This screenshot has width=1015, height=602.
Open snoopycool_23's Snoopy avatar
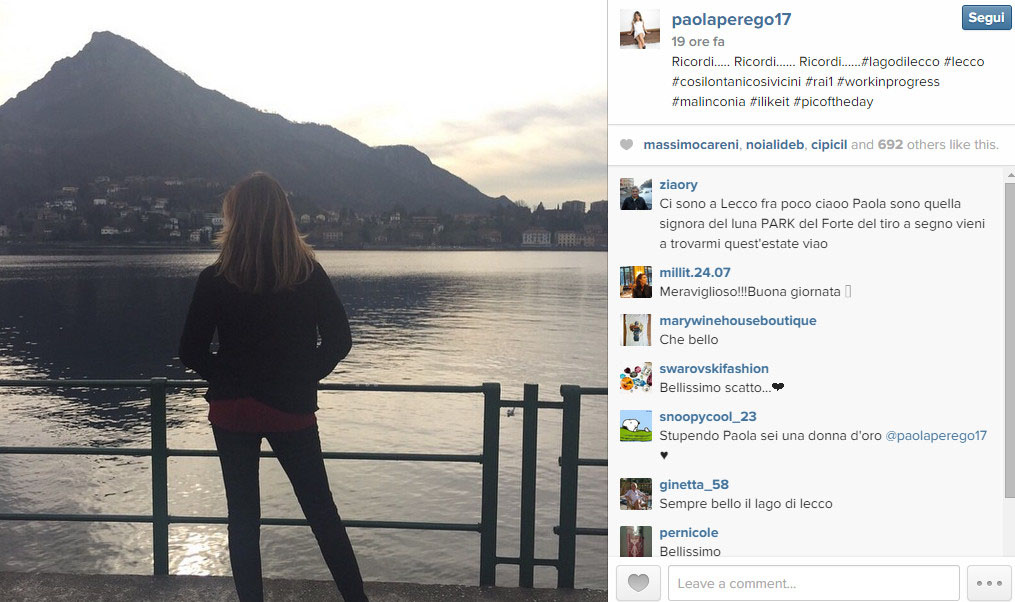636,426
